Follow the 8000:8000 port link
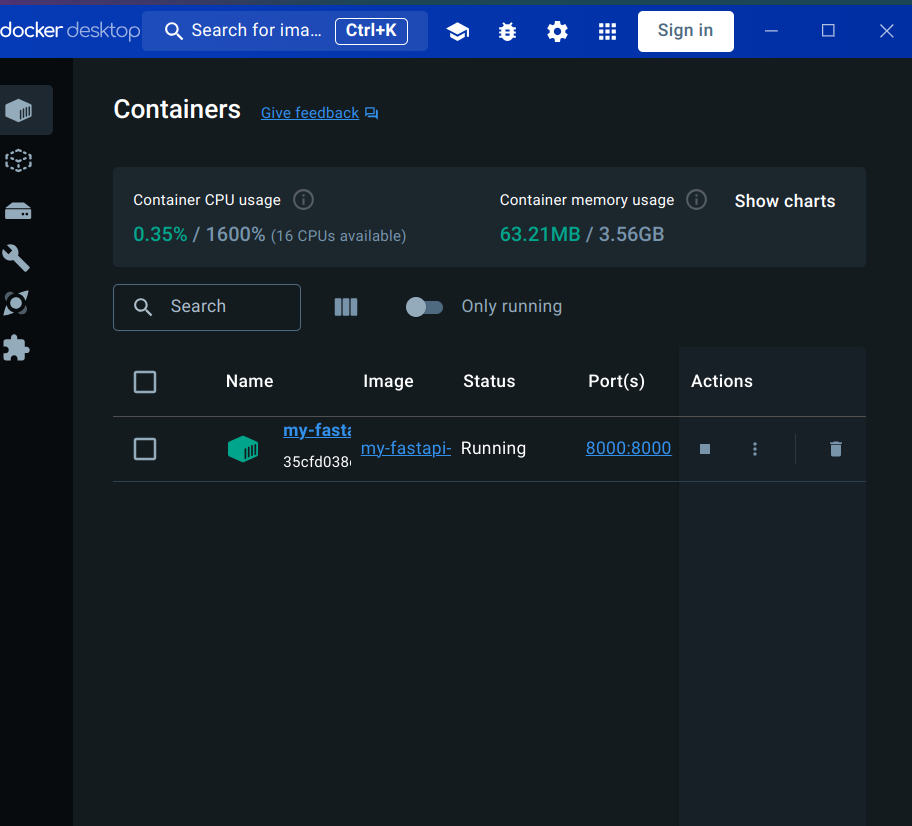The height and width of the screenshot is (826, 912). (628, 448)
